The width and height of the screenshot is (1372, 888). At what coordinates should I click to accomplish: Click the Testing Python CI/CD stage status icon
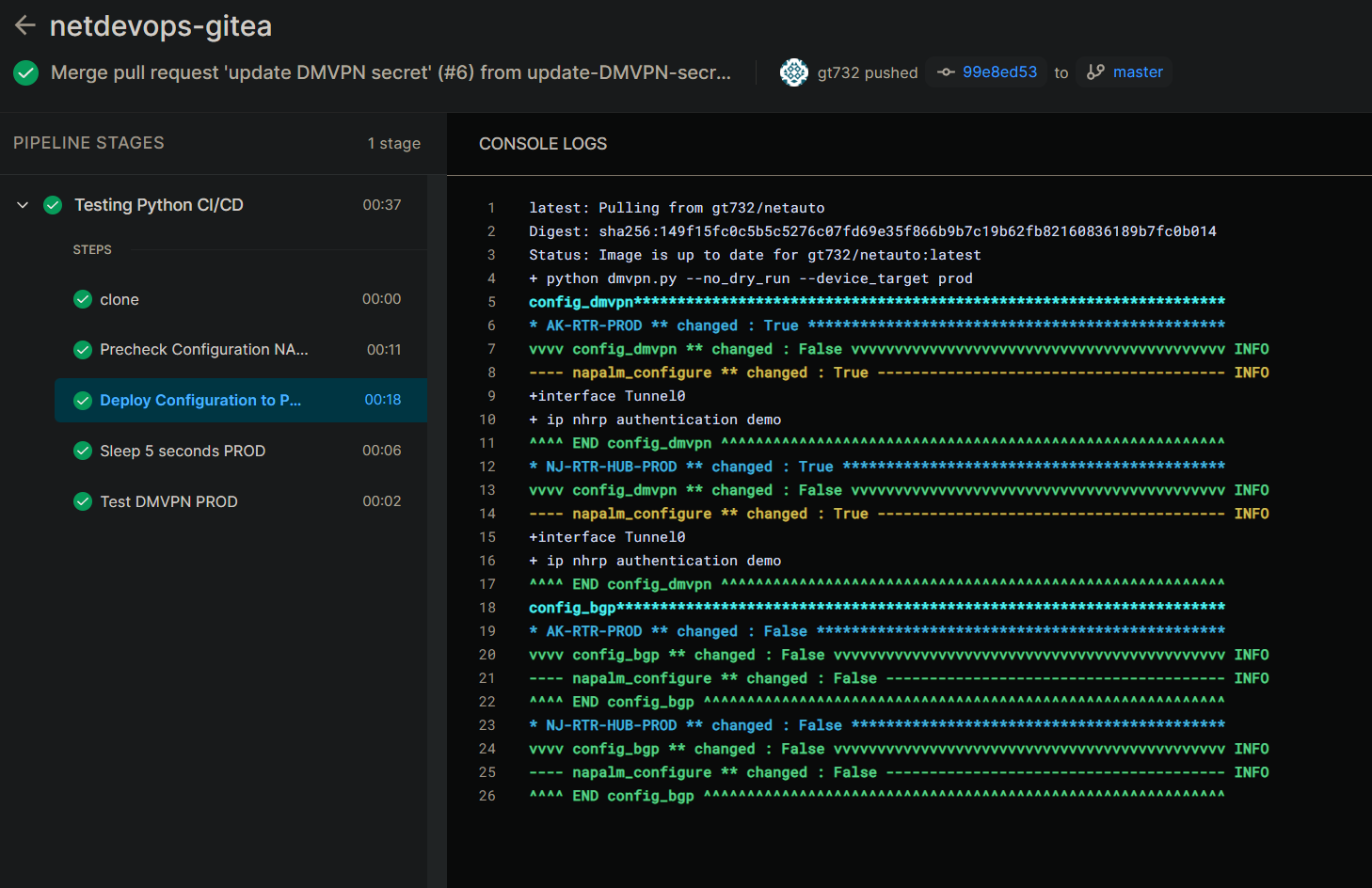click(x=53, y=205)
